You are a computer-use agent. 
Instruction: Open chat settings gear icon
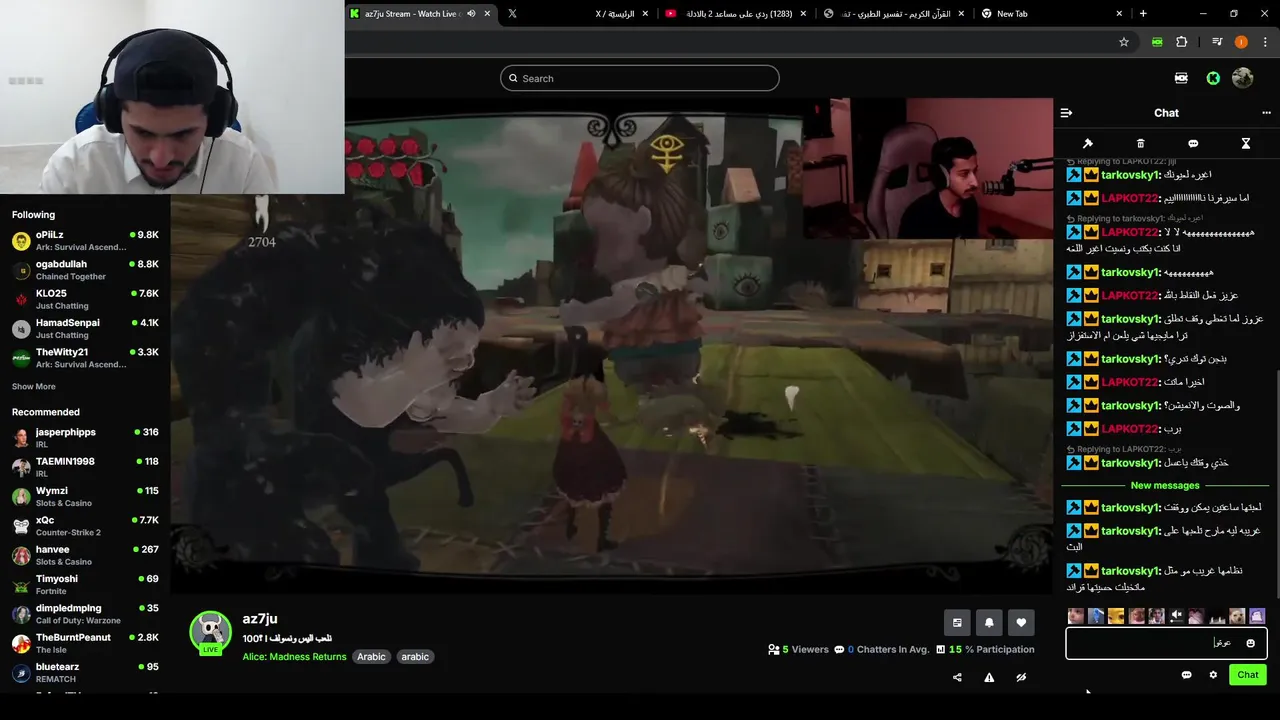click(1213, 675)
